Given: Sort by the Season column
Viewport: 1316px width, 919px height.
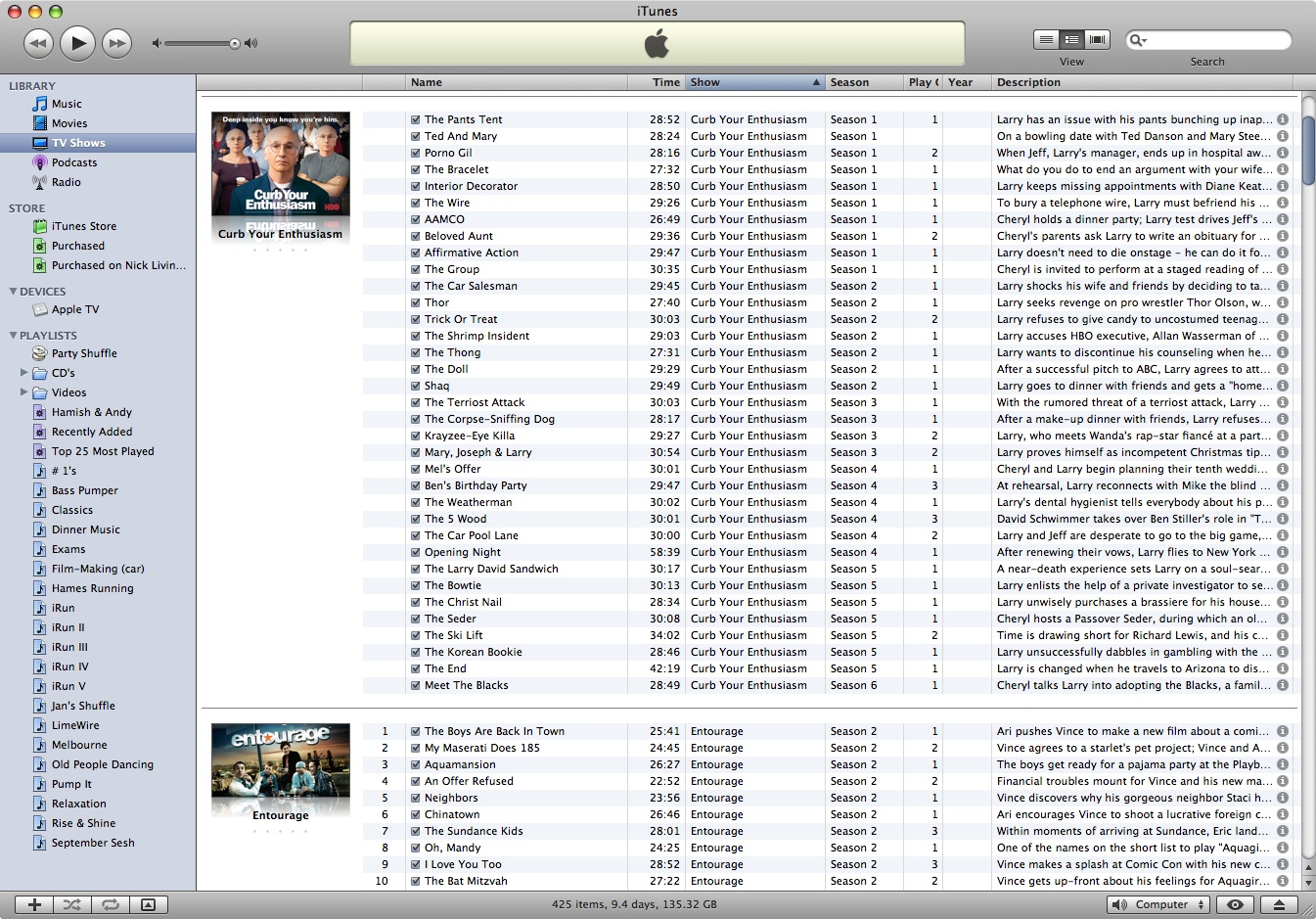Looking at the screenshot, I should (864, 82).
